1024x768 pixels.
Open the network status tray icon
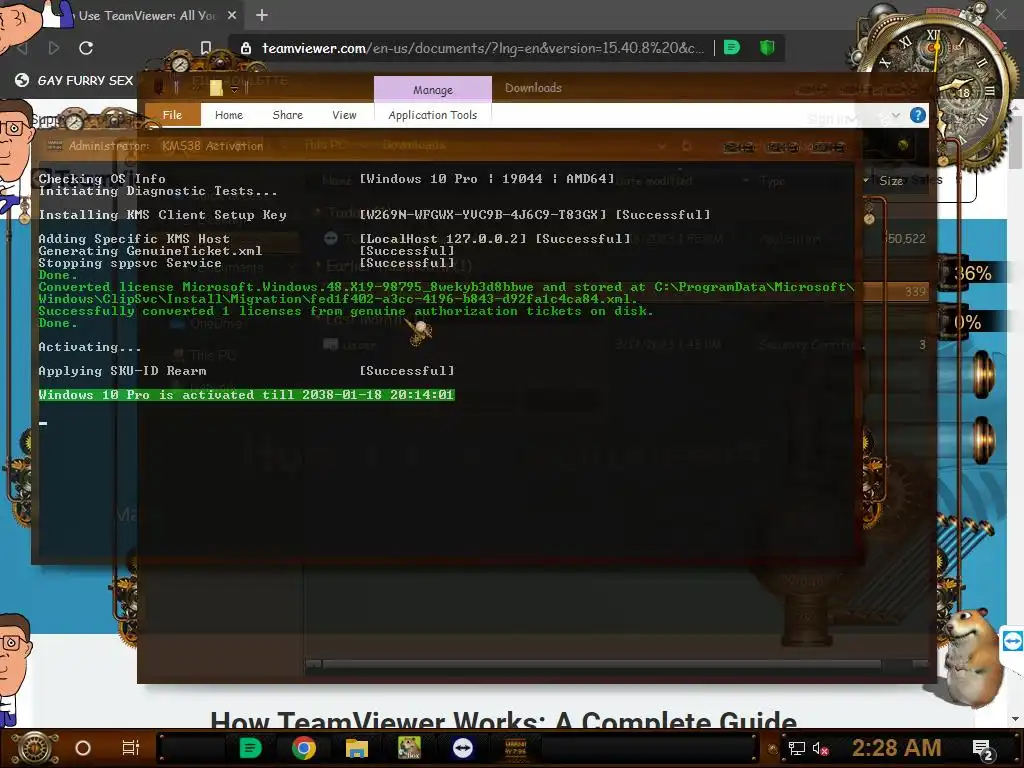tap(796, 748)
